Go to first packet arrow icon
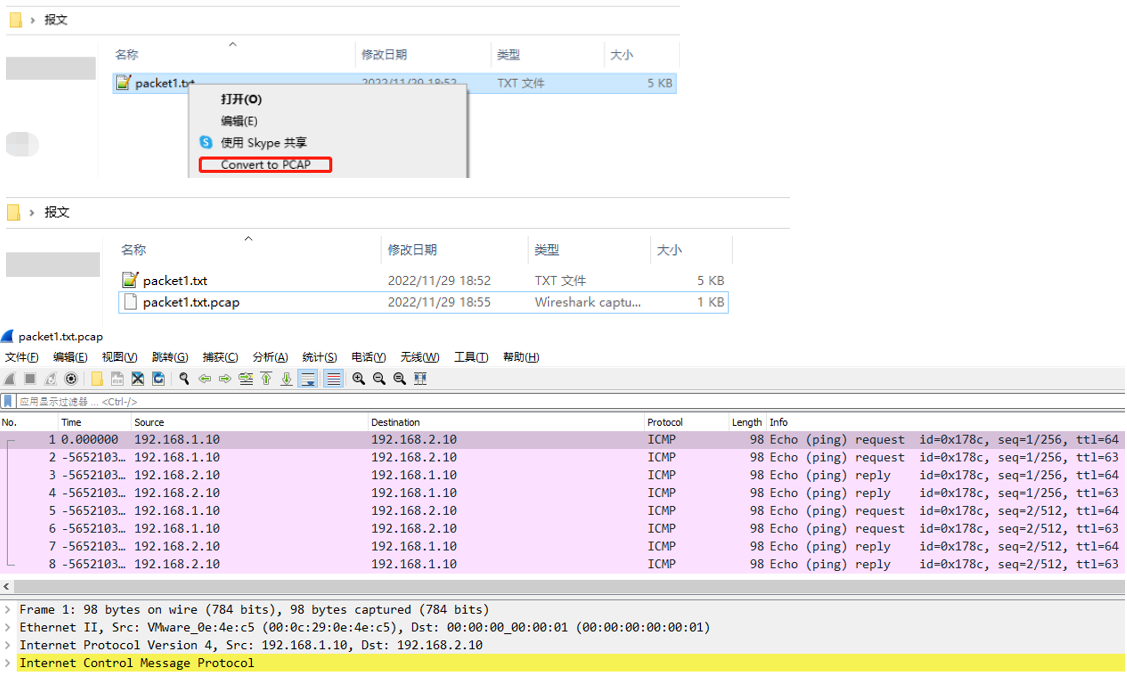 tap(266, 379)
